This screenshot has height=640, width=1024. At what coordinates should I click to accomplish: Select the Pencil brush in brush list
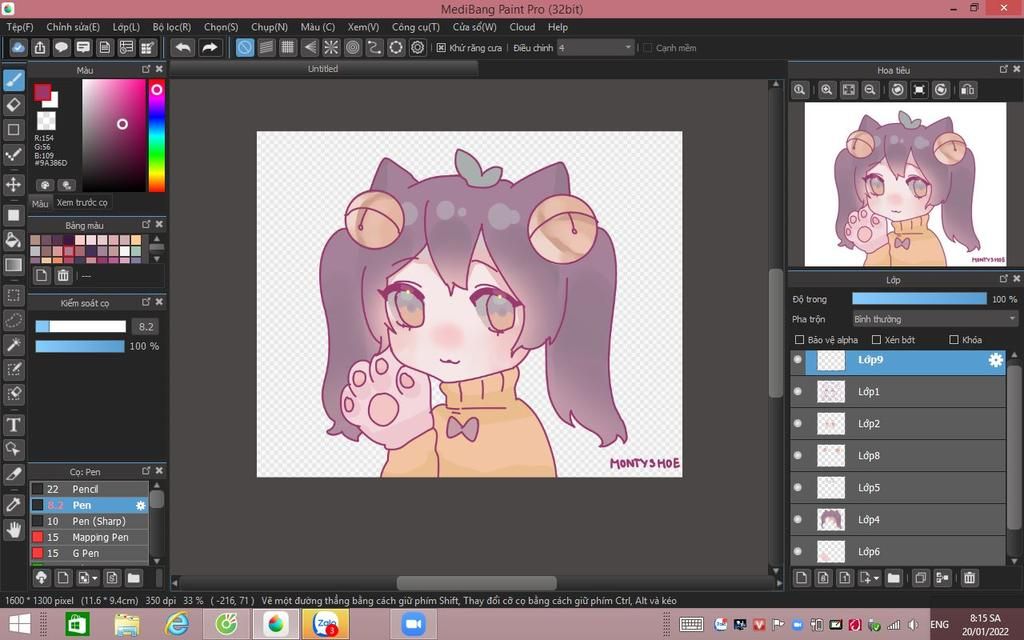click(89, 489)
